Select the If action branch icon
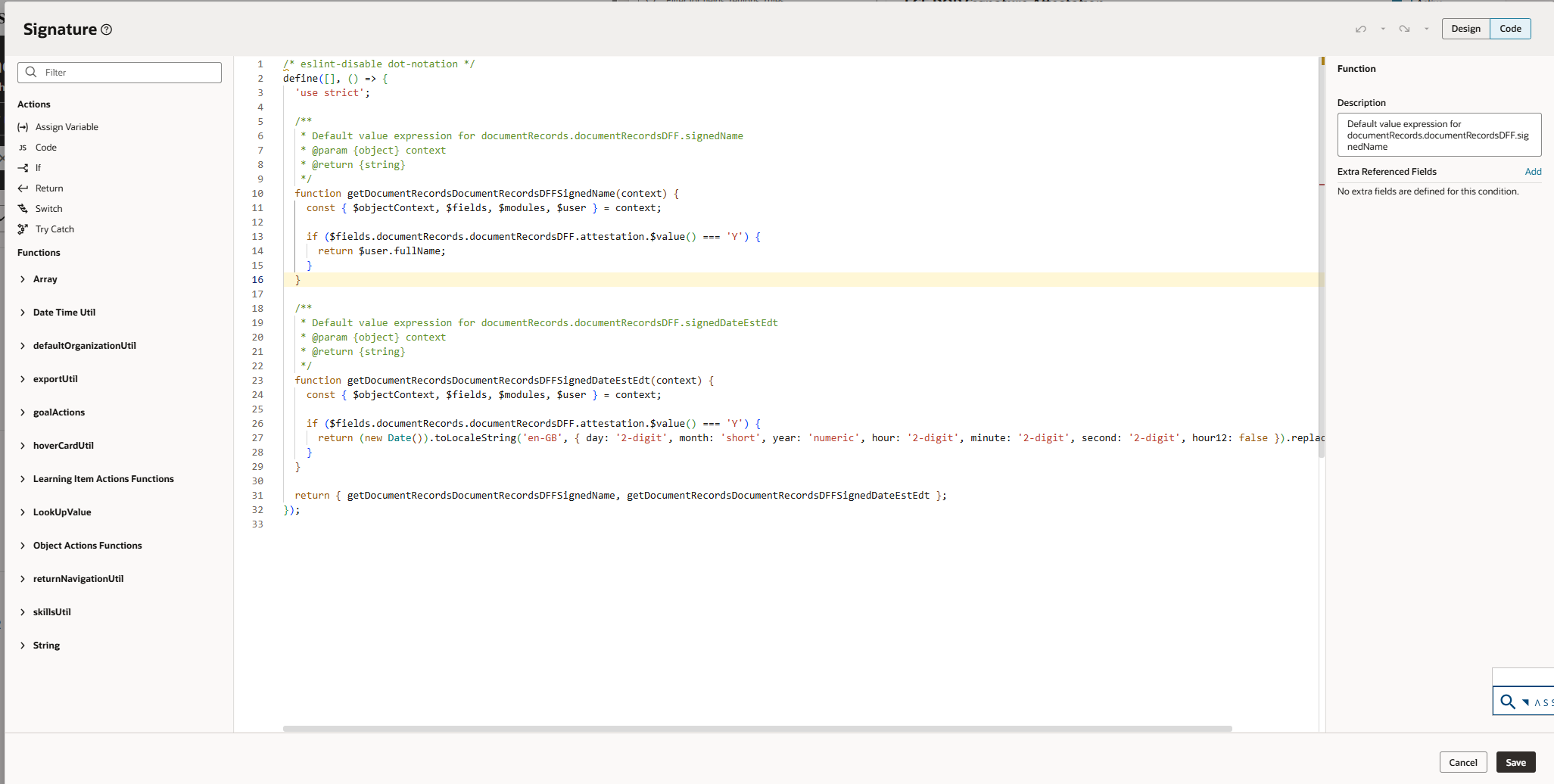The width and height of the screenshot is (1554, 784). pos(23,168)
